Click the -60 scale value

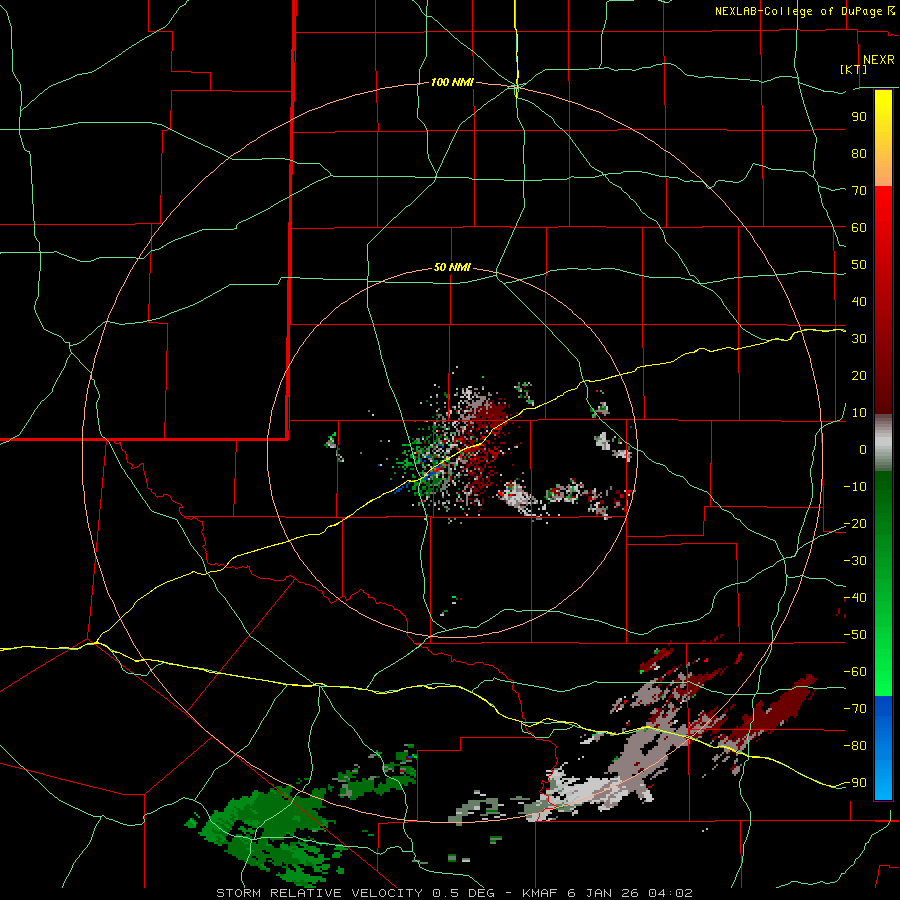(855, 672)
